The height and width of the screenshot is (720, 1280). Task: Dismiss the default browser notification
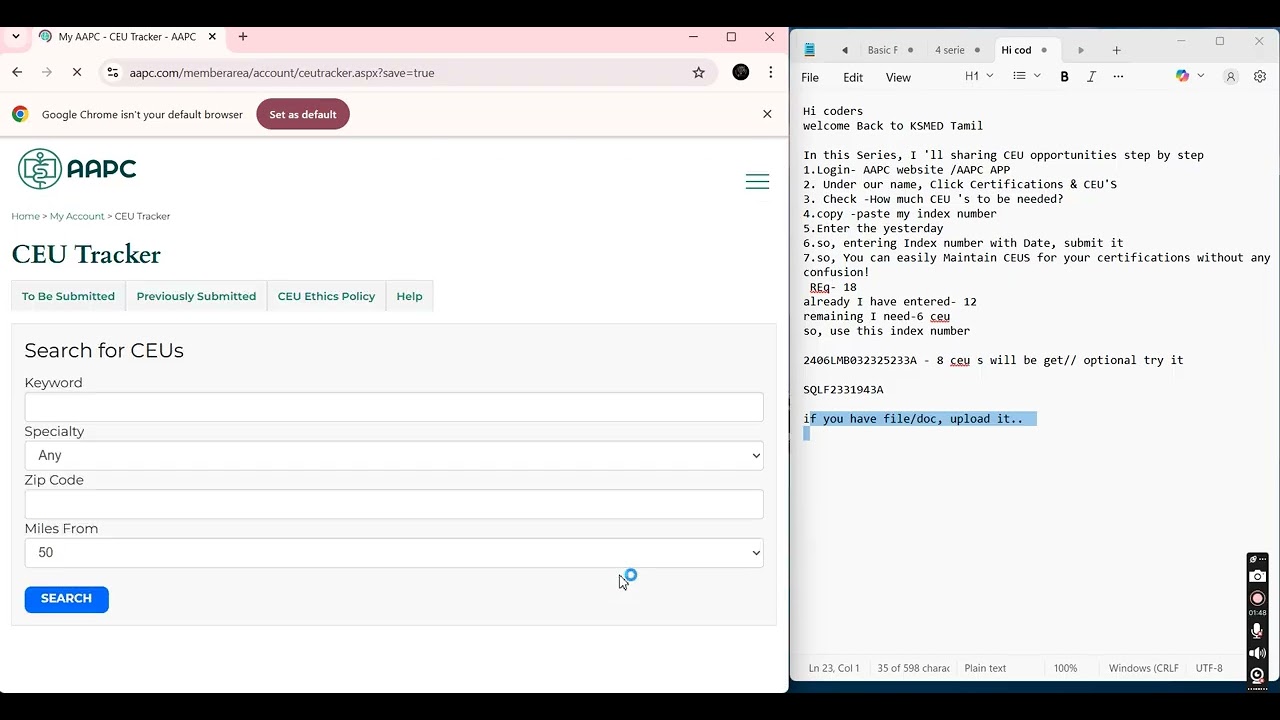(767, 114)
